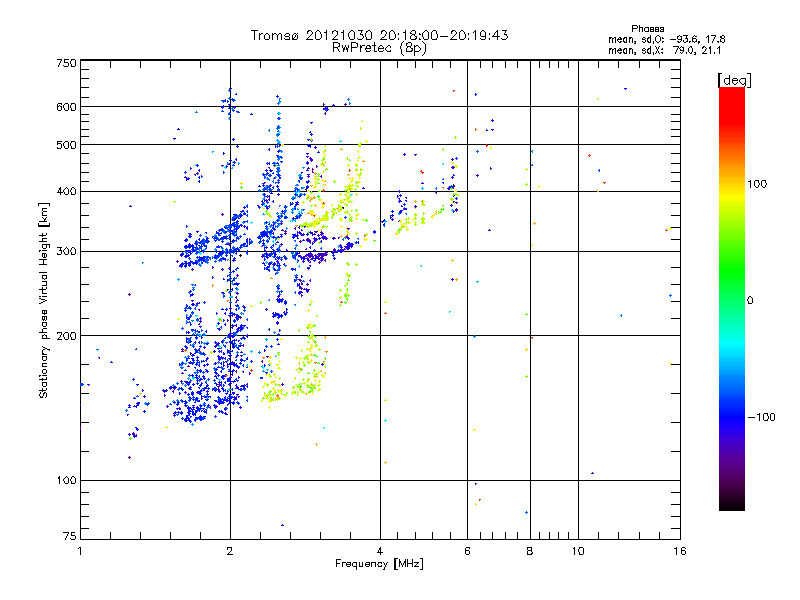800x600 pixels.
Task: Pick the red region of the phase colorbar
Action: 732,105
